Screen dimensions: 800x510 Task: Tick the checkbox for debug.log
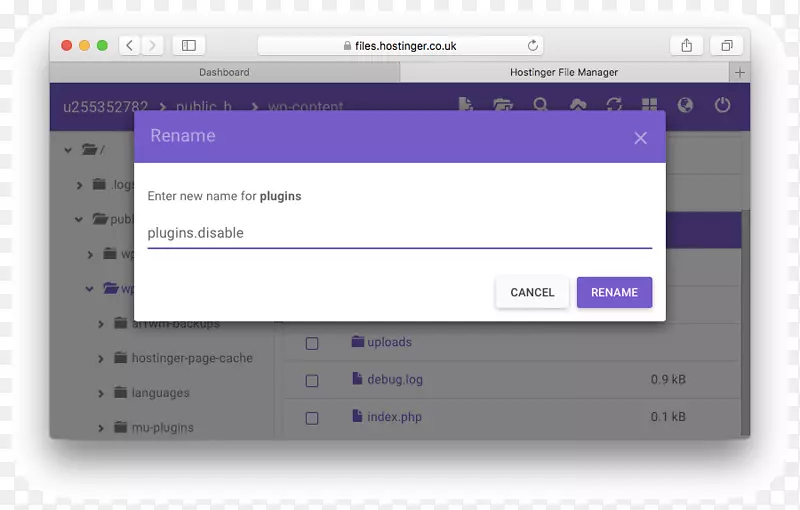312,380
